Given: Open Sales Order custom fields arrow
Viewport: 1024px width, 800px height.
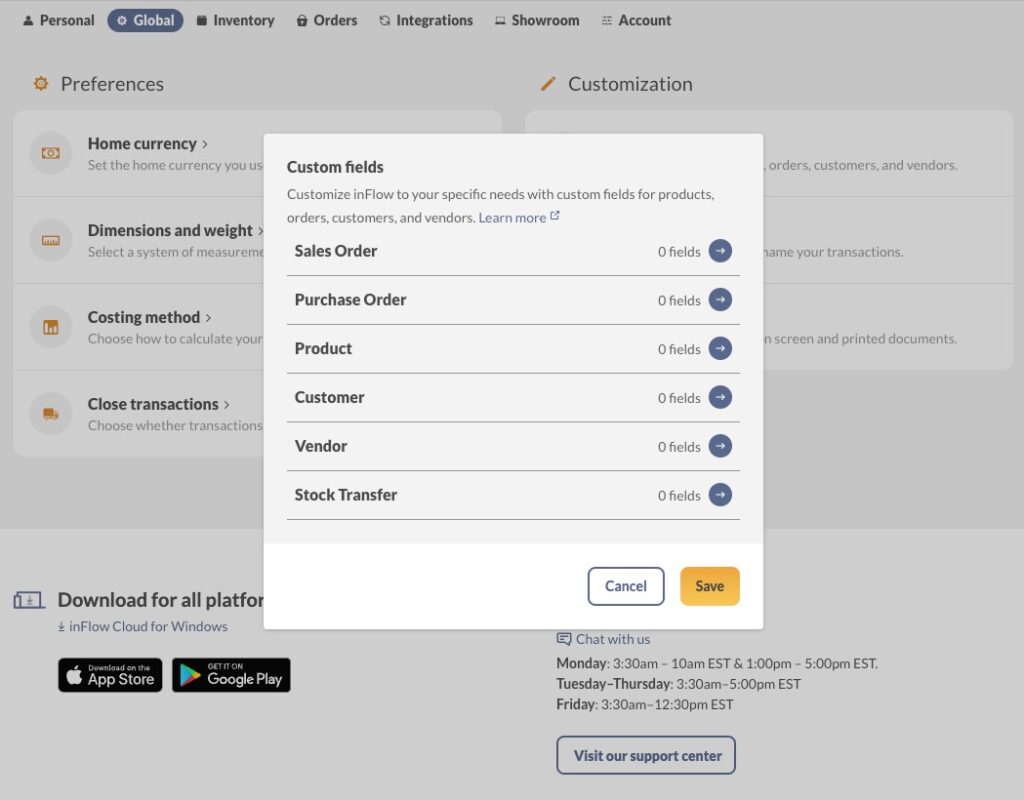Looking at the screenshot, I should click(720, 251).
